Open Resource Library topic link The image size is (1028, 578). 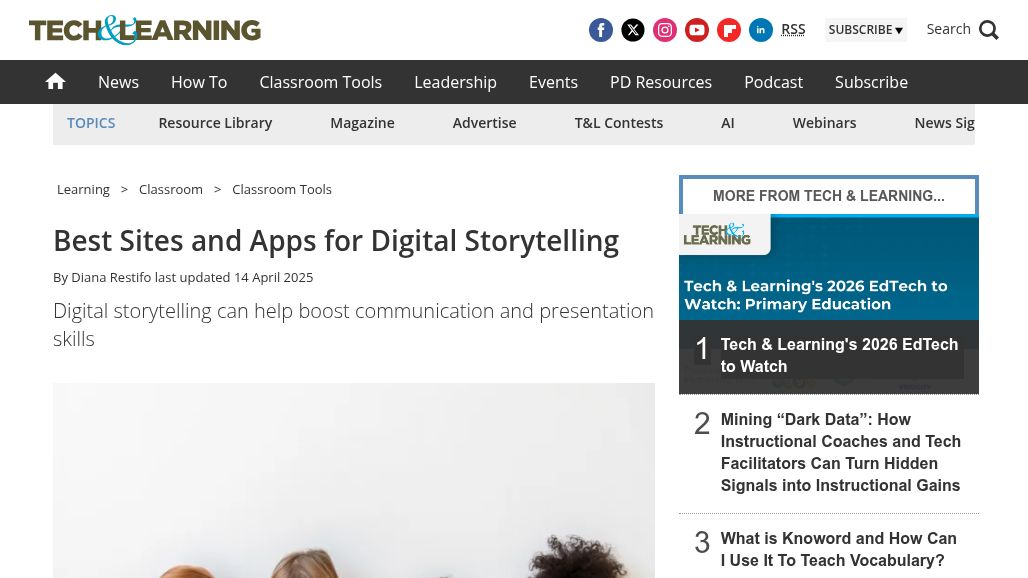coord(215,123)
